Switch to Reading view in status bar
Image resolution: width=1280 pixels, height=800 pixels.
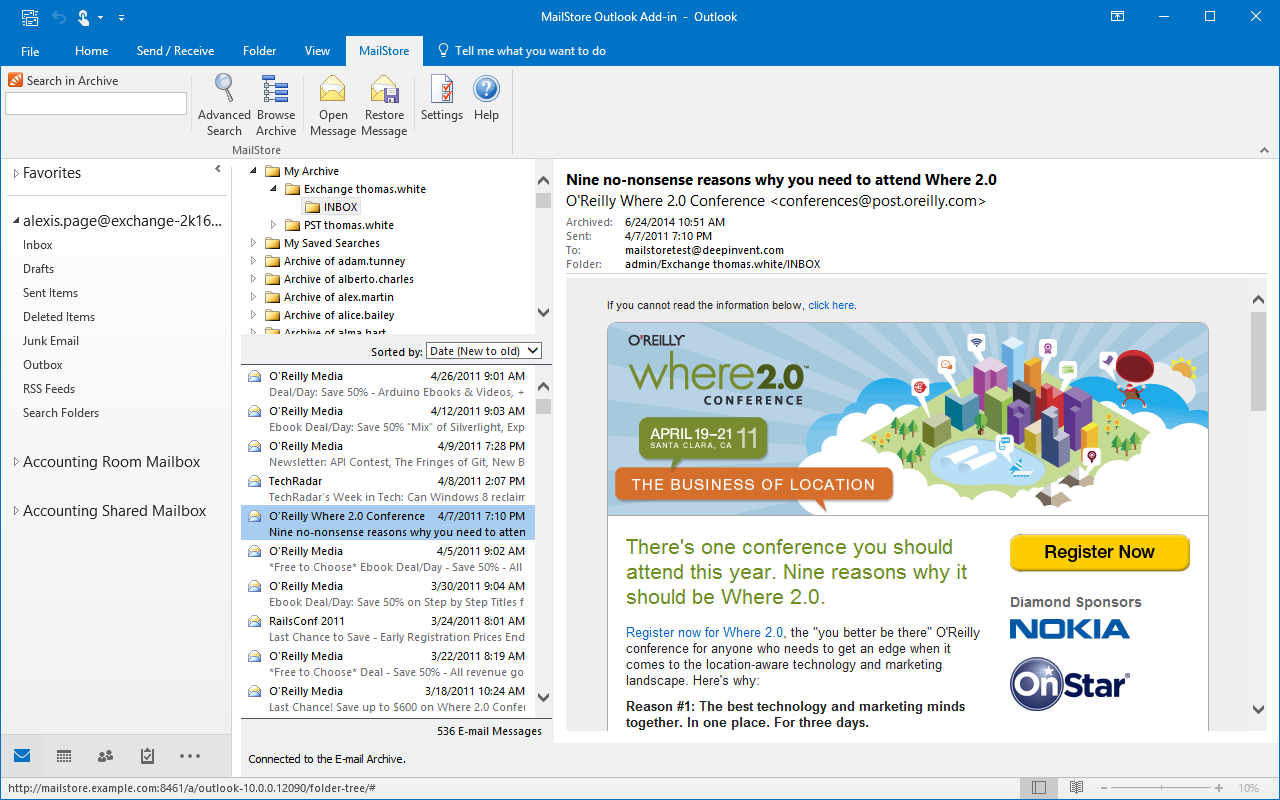pyautogui.click(x=1076, y=788)
